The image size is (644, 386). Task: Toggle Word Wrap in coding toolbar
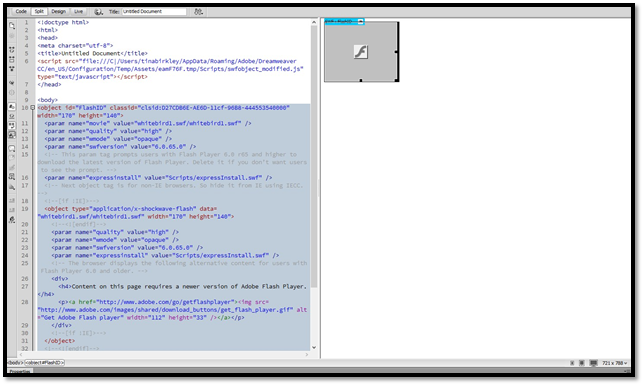click(12, 125)
